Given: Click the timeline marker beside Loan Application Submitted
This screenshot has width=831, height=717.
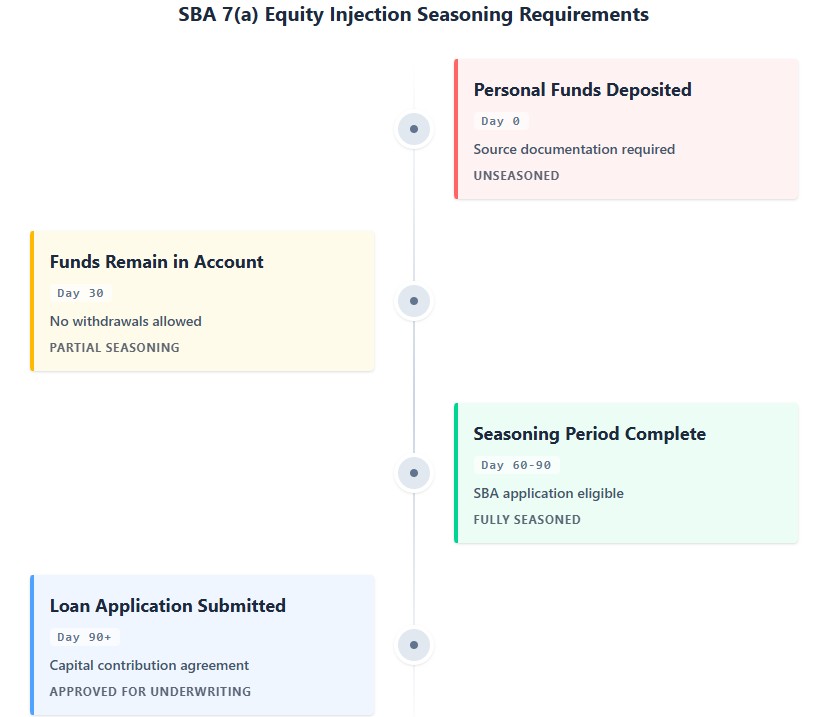Looking at the screenshot, I should pyautogui.click(x=414, y=645).
